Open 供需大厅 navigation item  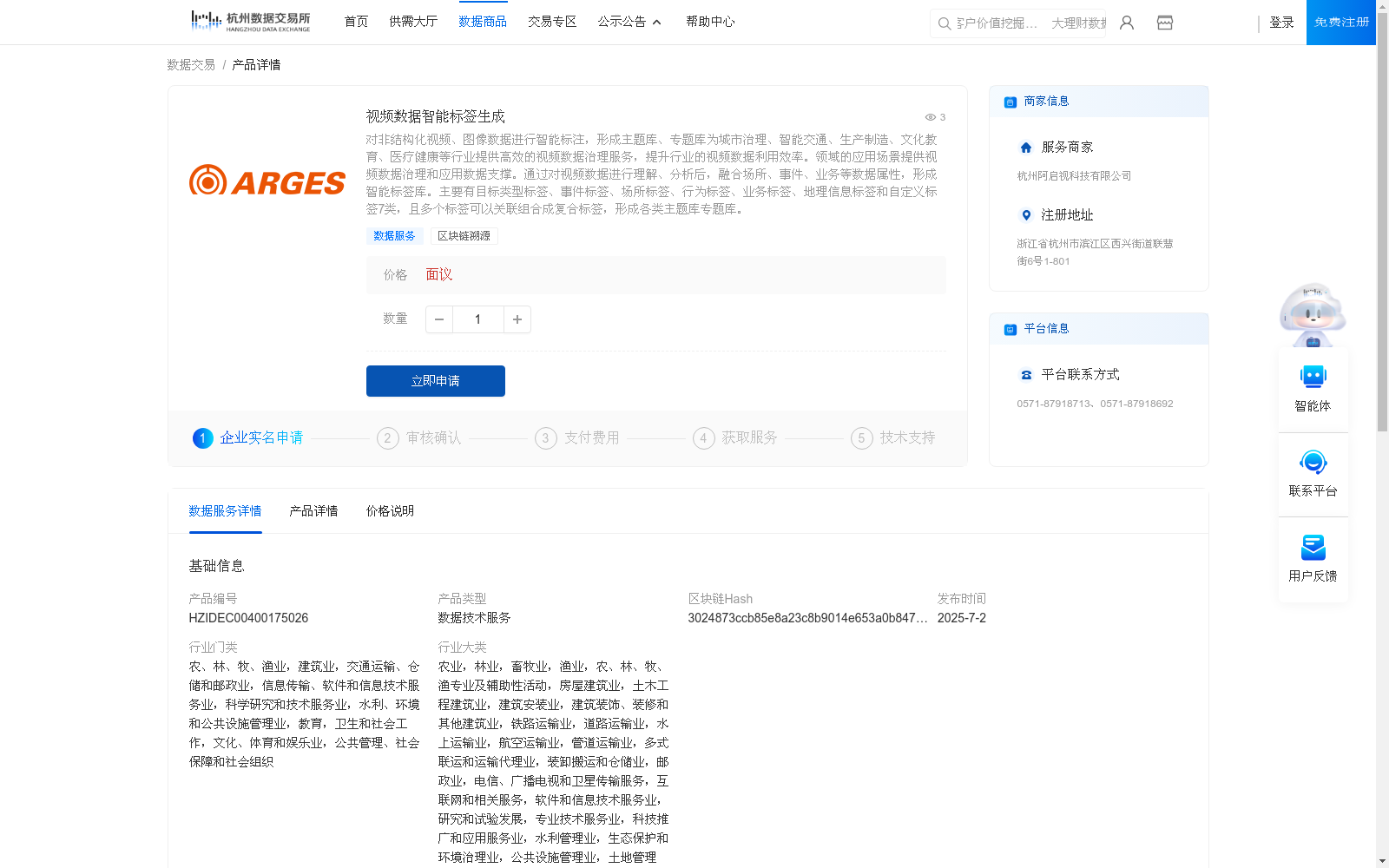click(x=413, y=22)
